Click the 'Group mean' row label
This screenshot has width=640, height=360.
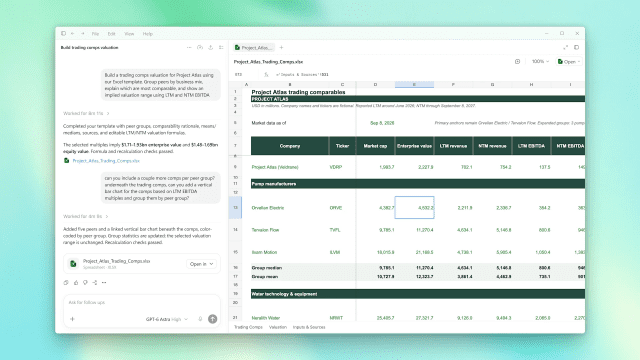tap(265, 277)
